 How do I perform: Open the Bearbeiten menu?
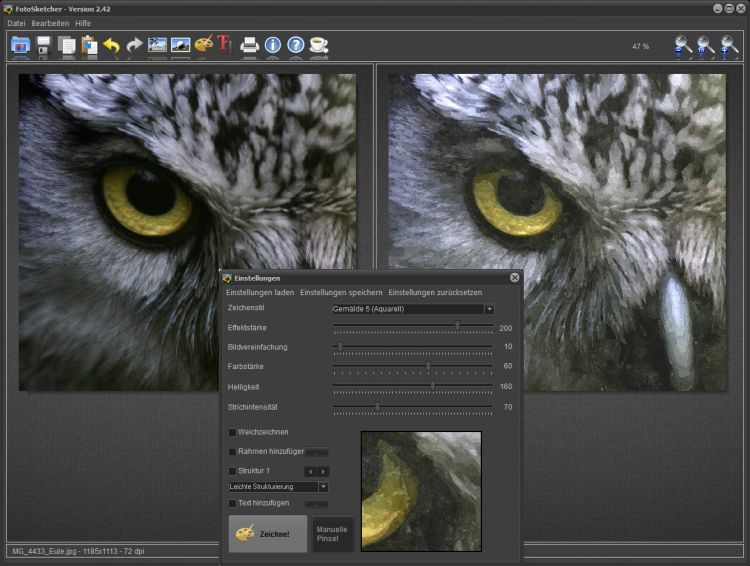tap(50, 23)
